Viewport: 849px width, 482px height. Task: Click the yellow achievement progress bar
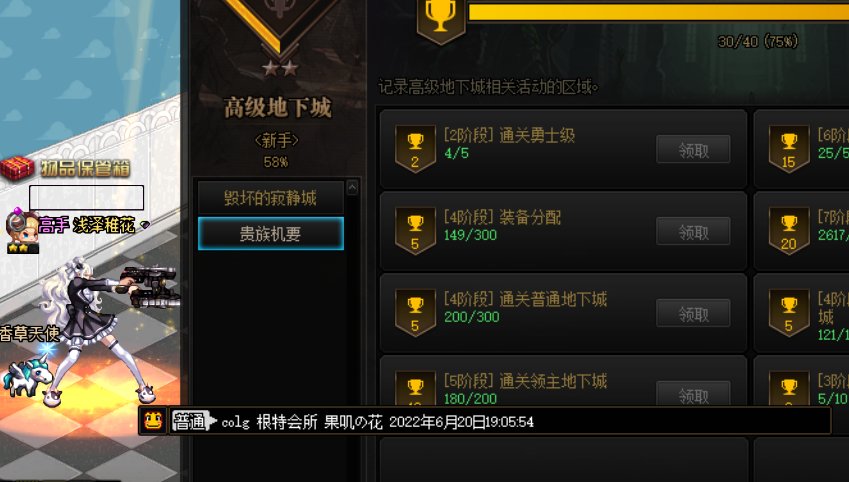[658, 12]
